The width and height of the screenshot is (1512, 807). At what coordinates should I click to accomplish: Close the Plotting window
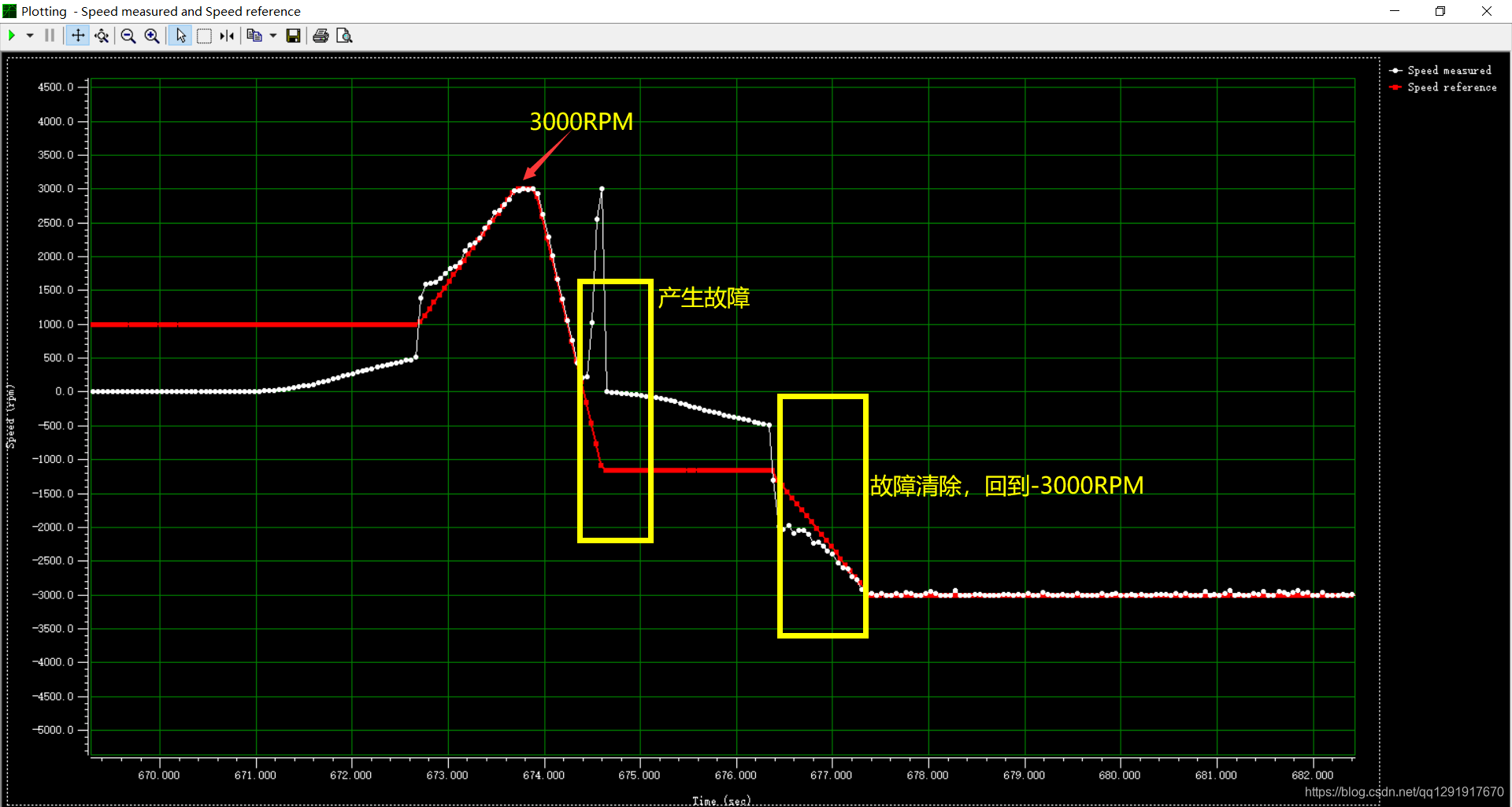point(1487,11)
